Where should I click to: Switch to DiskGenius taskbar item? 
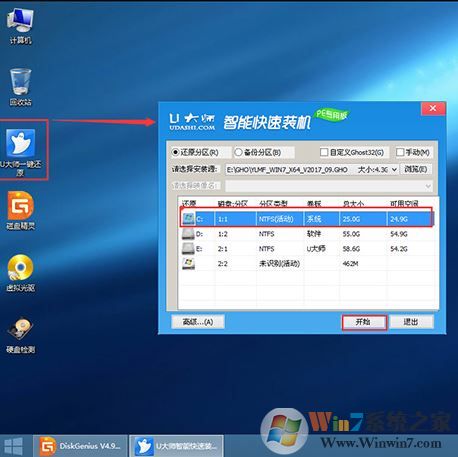tap(80, 446)
